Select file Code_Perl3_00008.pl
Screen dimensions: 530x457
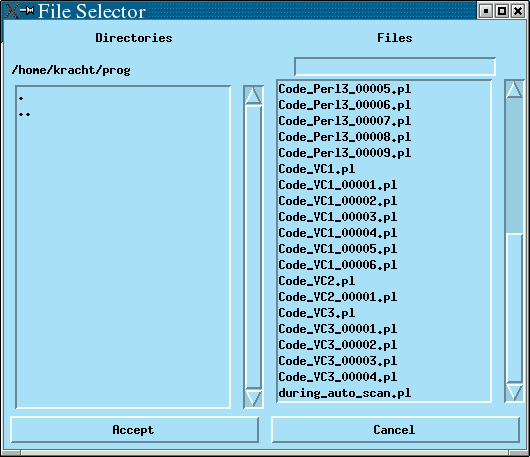point(344,137)
